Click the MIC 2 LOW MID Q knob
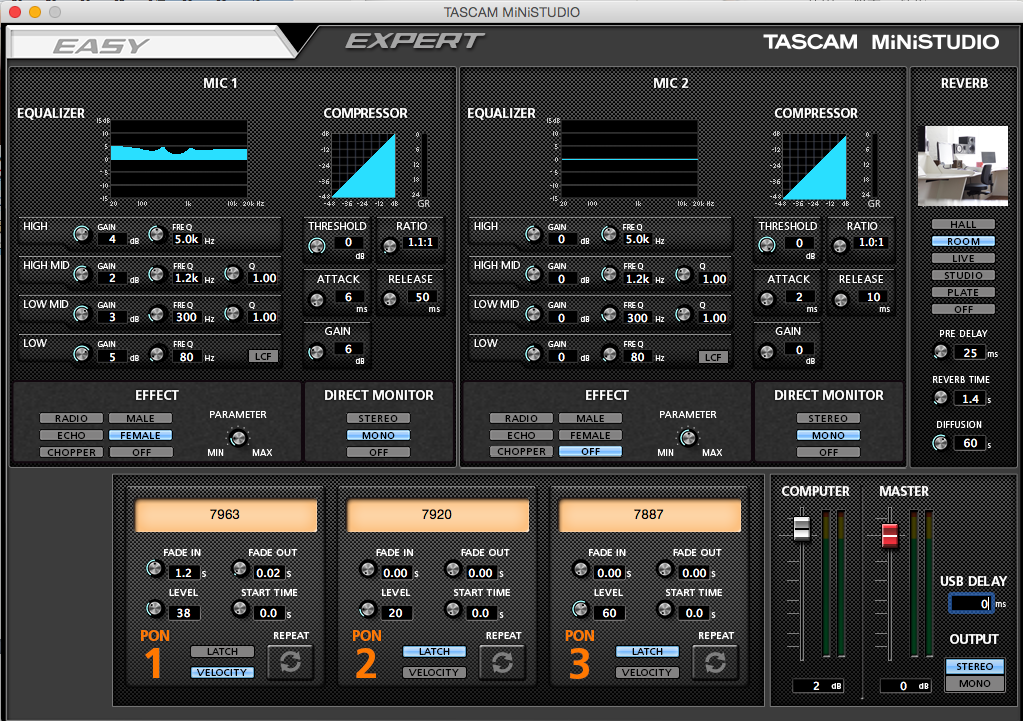Image resolution: width=1023 pixels, height=721 pixels. [683, 314]
